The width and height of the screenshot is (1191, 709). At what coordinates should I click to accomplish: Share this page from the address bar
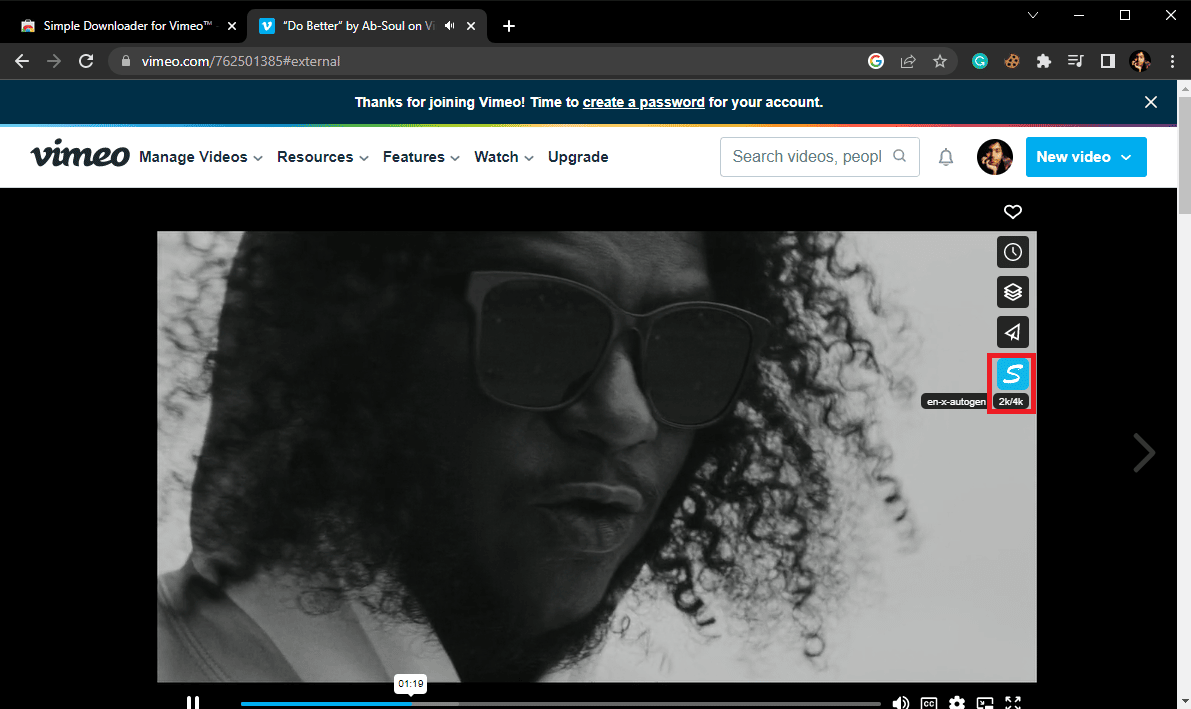click(908, 62)
